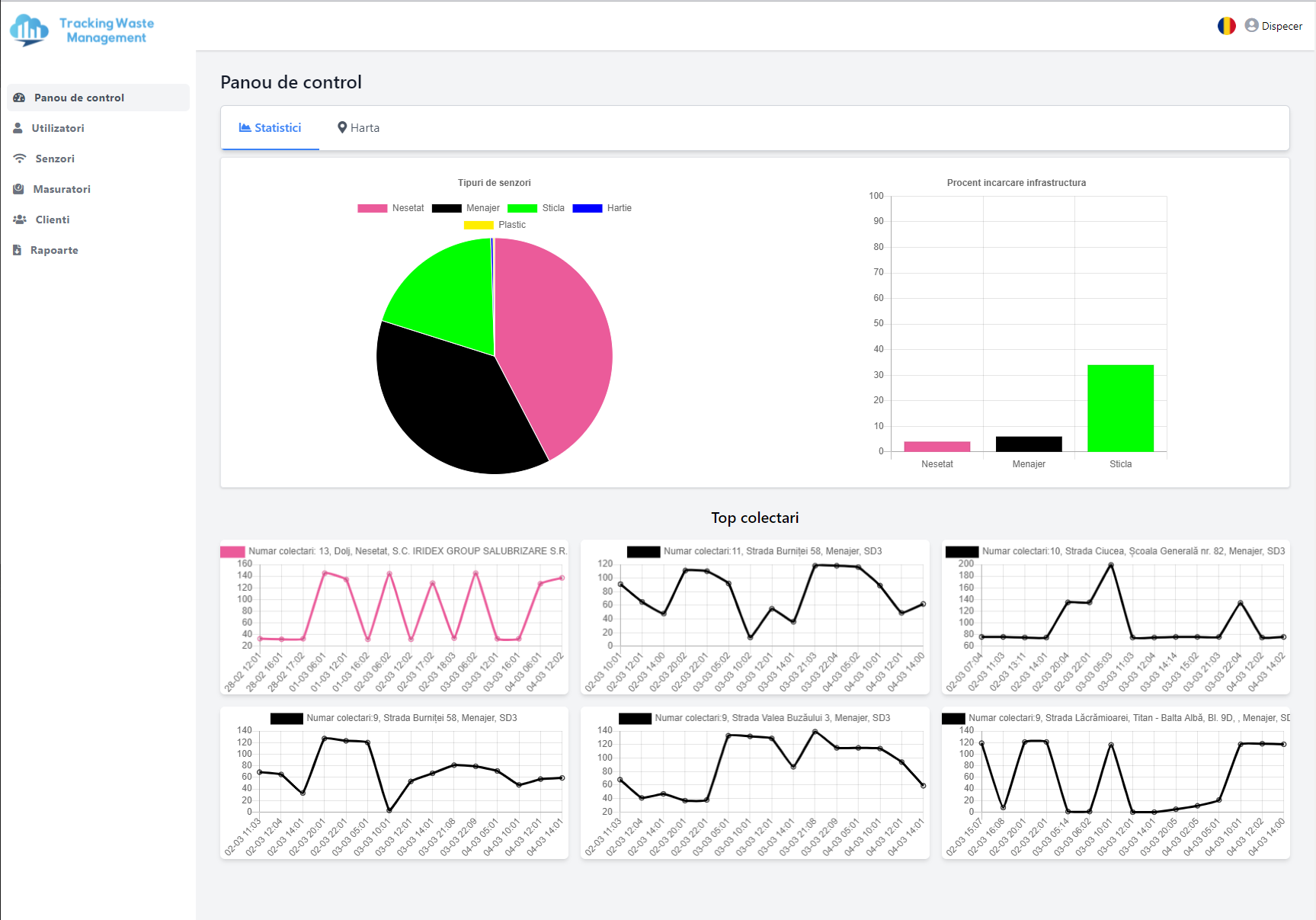Screen dimensions: 1316x920
Task: Click the dashboard gauge icon beside Panou de control
Action: coord(19,98)
